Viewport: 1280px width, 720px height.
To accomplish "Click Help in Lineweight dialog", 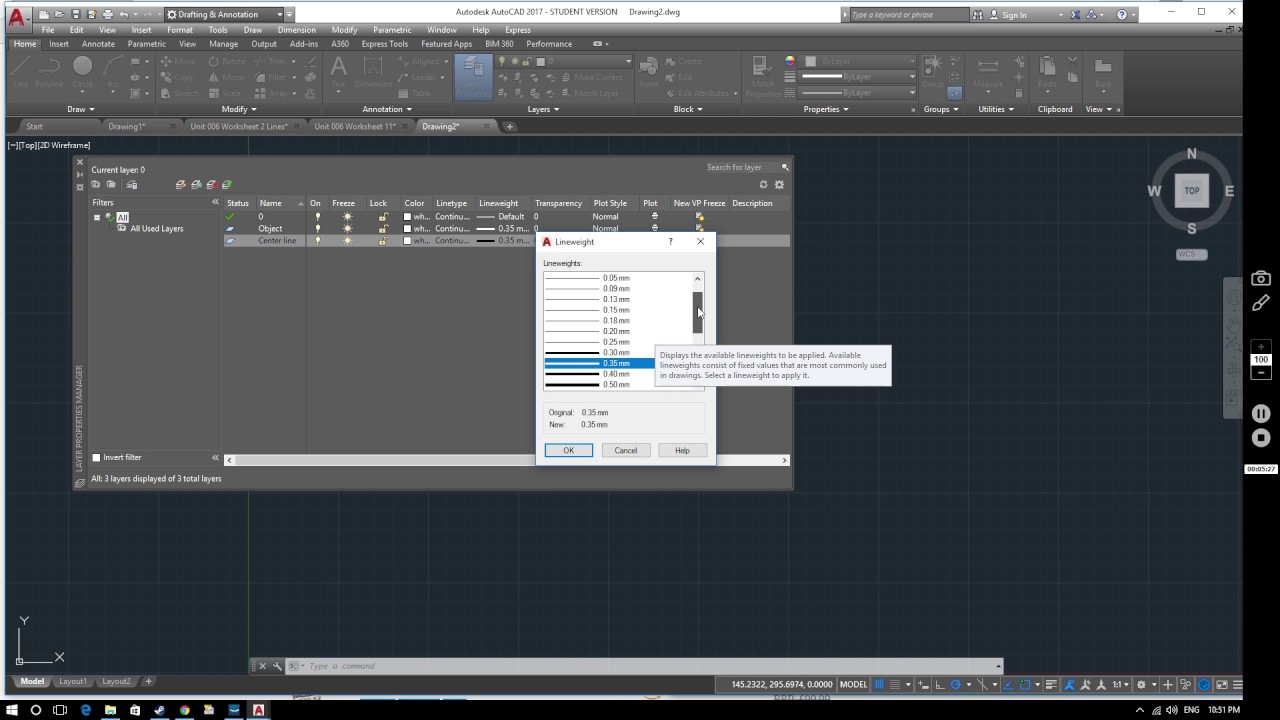I will 682,450.
